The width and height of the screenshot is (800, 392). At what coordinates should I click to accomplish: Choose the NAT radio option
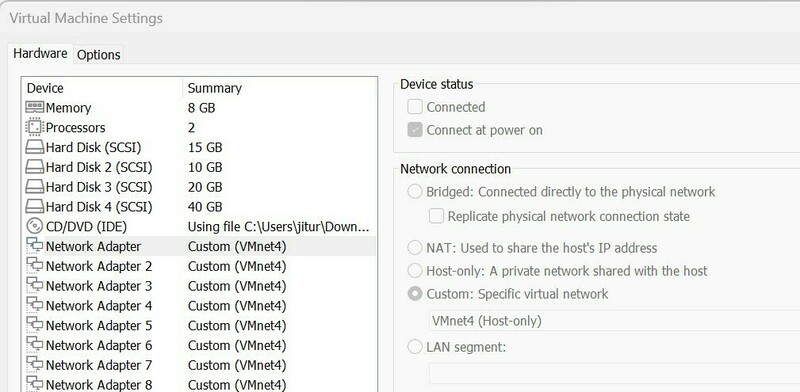tap(415, 248)
